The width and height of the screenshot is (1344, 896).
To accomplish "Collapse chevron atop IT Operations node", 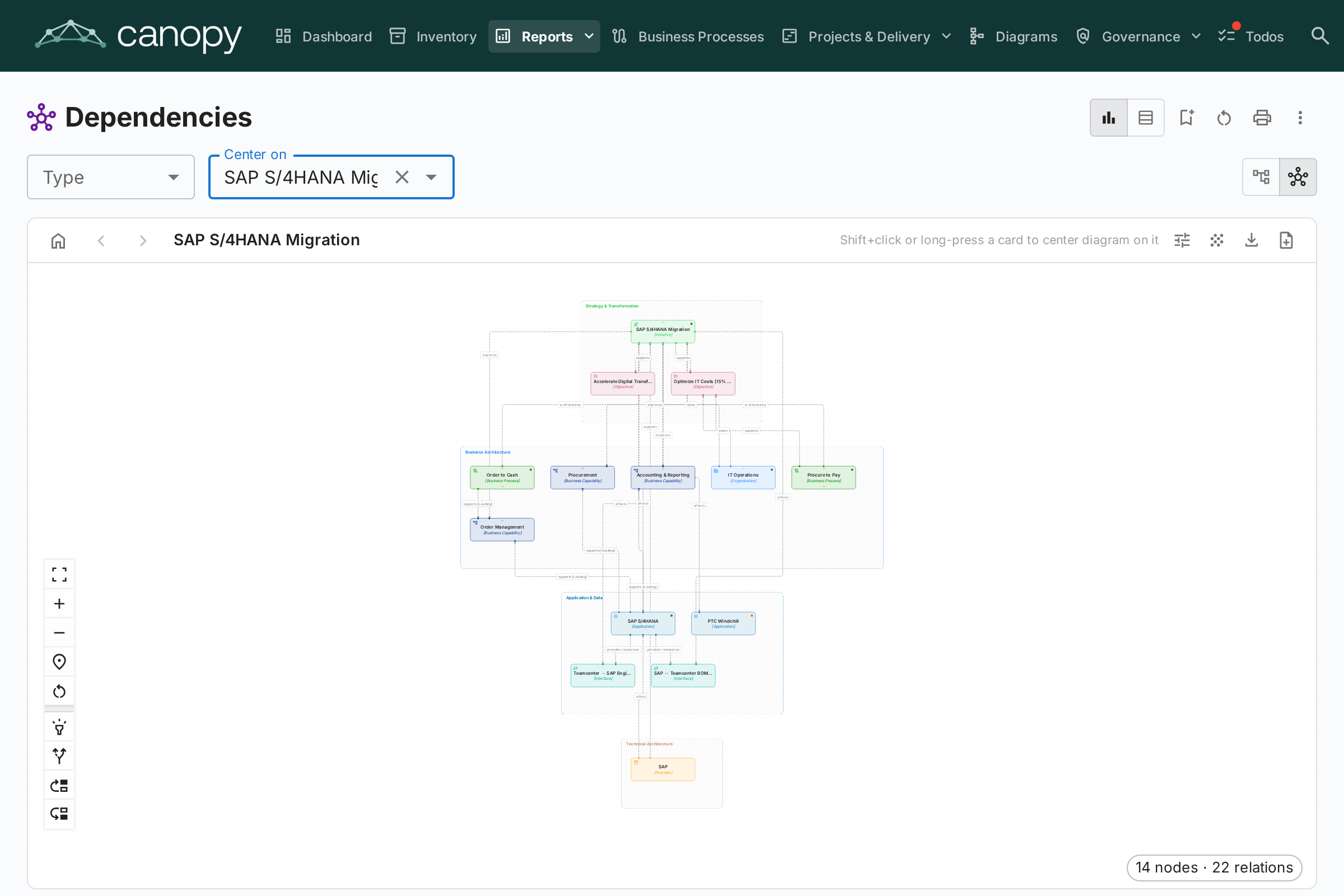I will point(743,469).
